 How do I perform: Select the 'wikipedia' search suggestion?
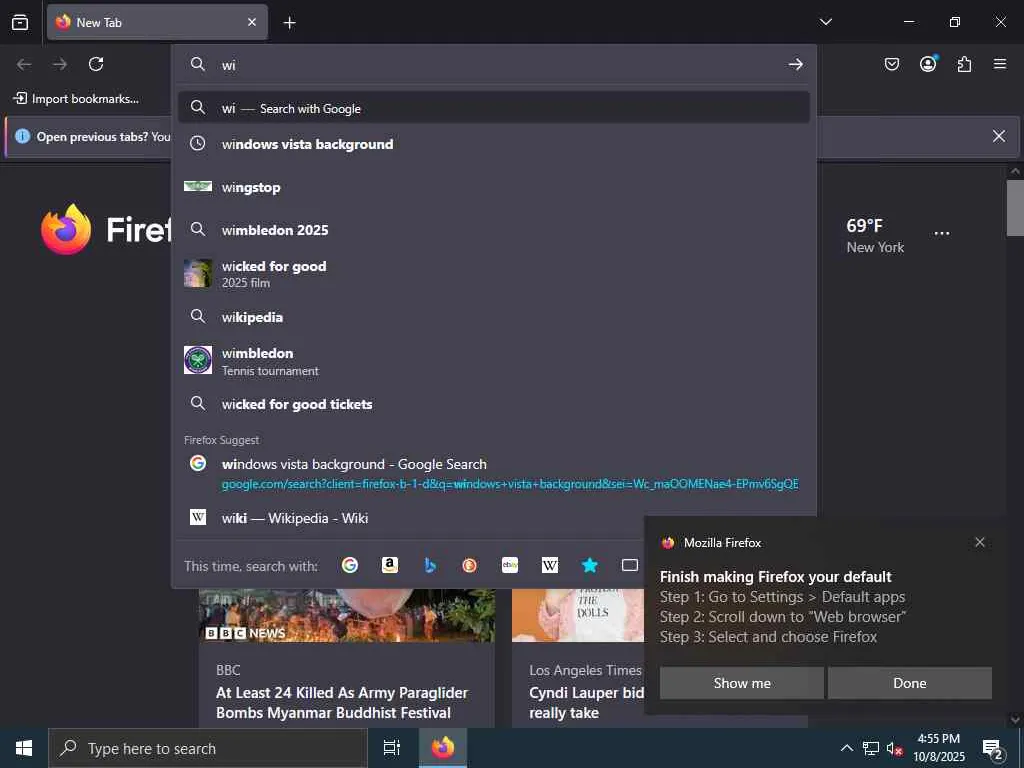pyautogui.click(x=494, y=317)
